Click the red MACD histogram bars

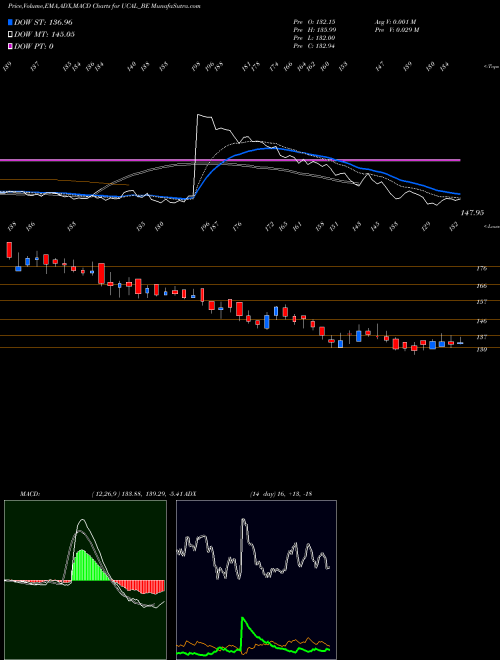[139, 587]
